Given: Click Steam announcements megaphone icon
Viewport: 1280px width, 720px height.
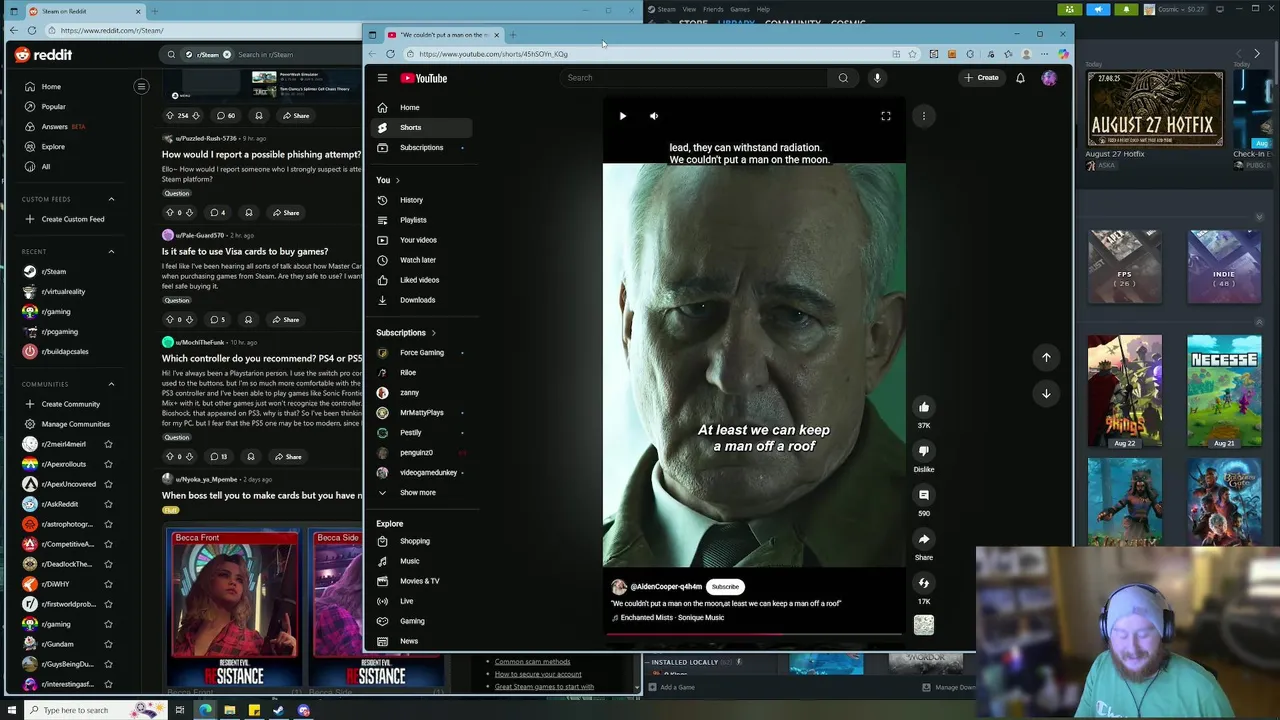Looking at the screenshot, I should point(1098,9).
